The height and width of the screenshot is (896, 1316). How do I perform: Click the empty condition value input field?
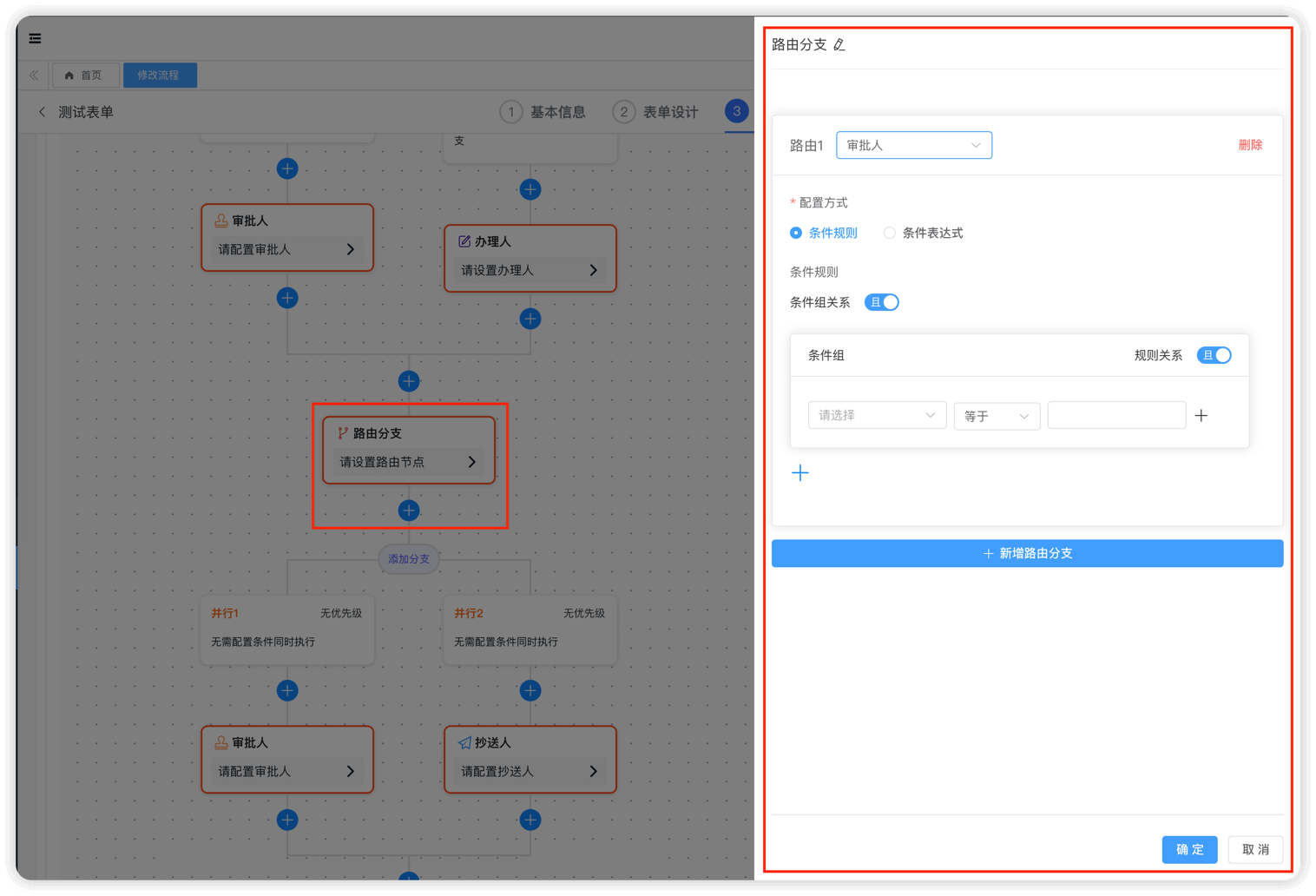coord(1116,415)
